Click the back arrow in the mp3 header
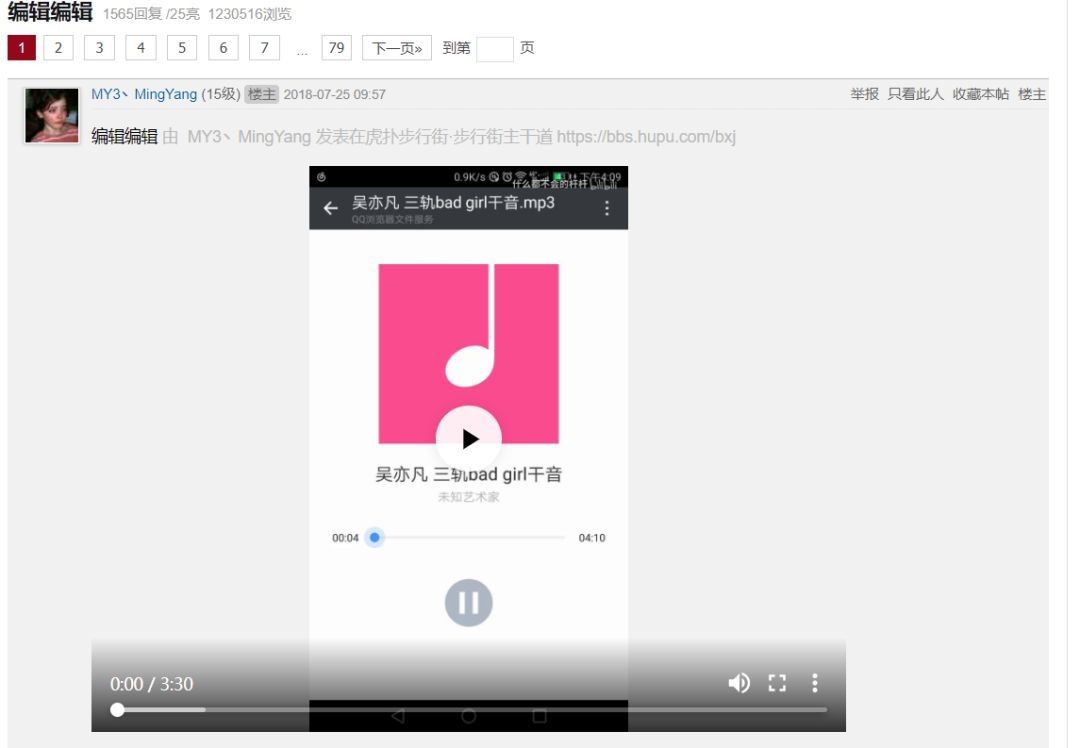The width and height of the screenshot is (1080, 748). click(330, 208)
